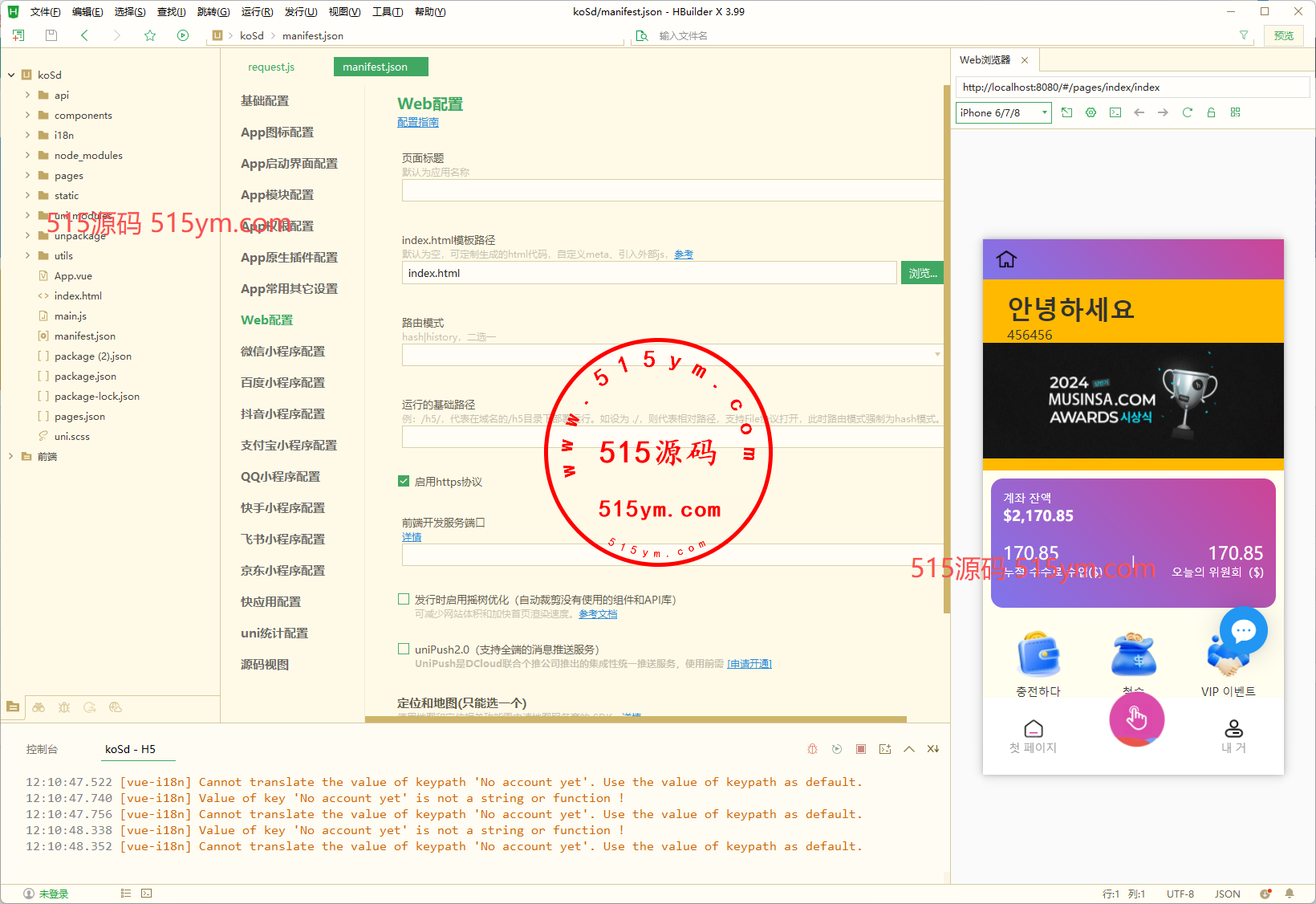Check the uniPush2.0 checkbox
1316x904 pixels.
click(x=404, y=649)
